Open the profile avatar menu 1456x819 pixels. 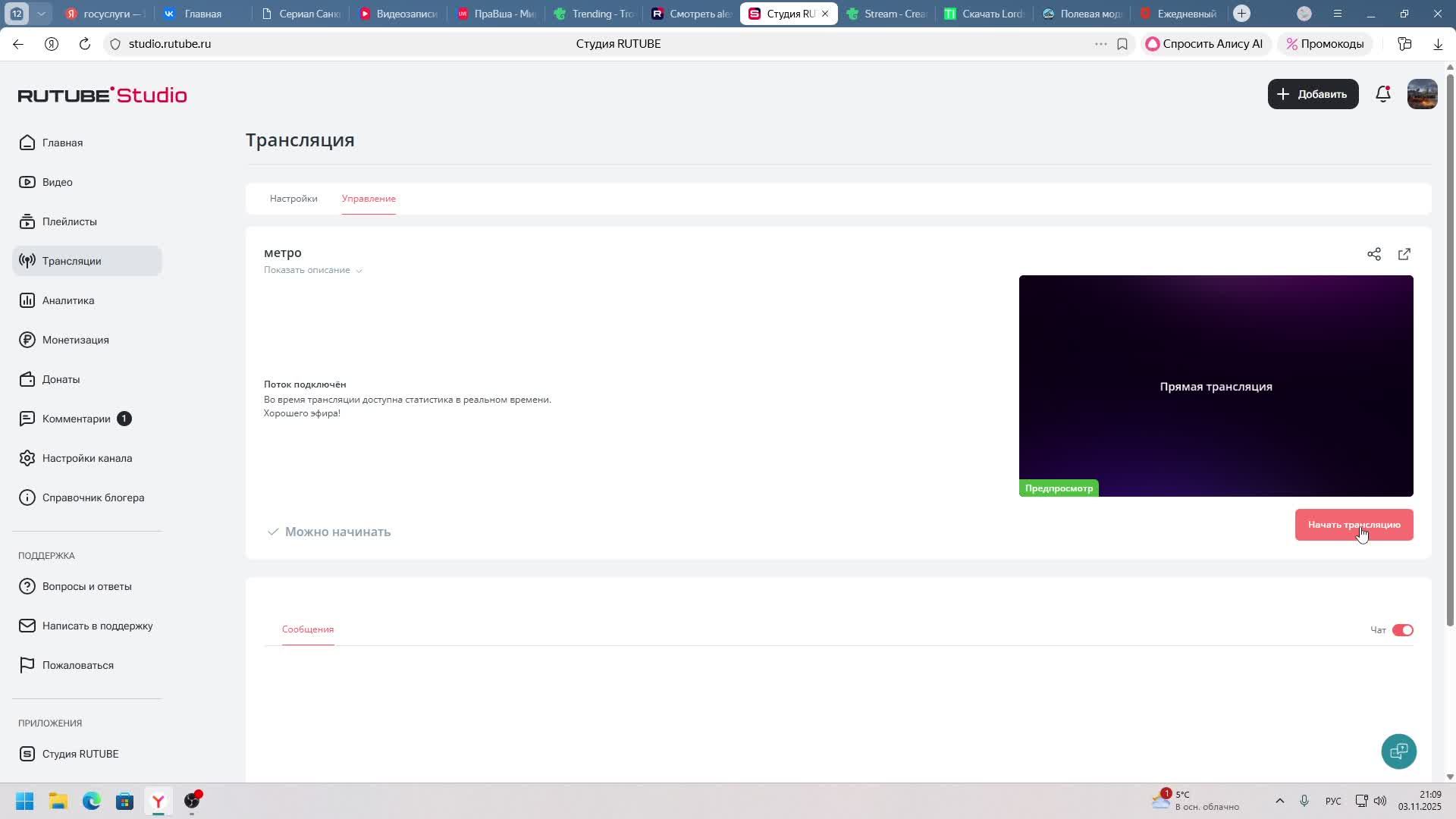(1421, 94)
